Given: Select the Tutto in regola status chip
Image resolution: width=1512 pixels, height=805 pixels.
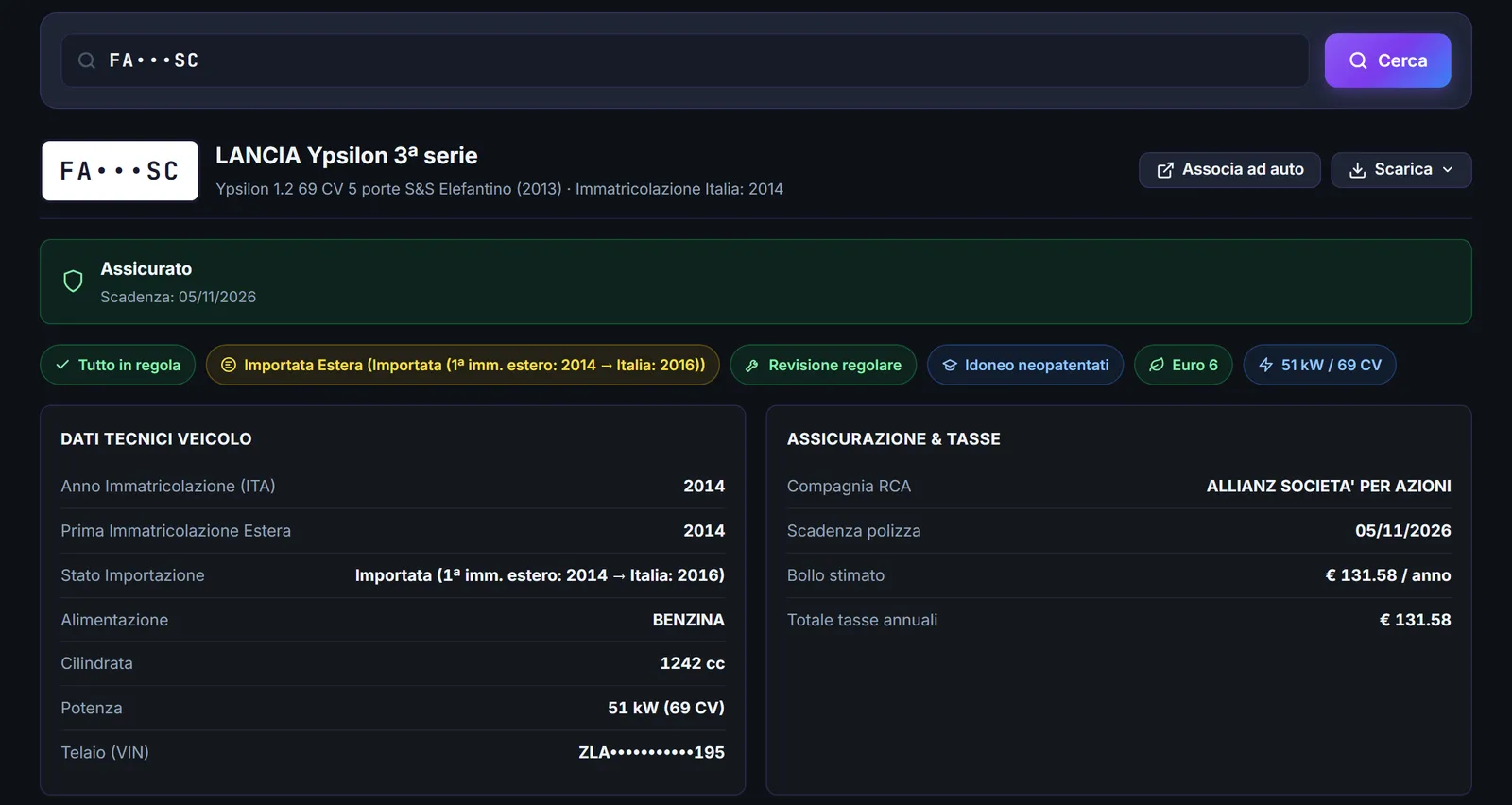Looking at the screenshot, I should click(x=118, y=365).
